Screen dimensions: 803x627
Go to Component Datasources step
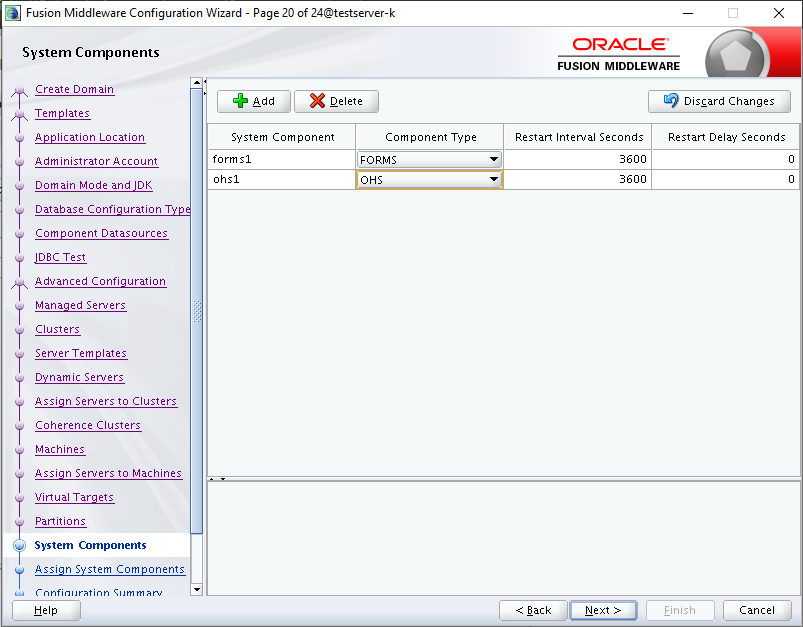[101, 233]
